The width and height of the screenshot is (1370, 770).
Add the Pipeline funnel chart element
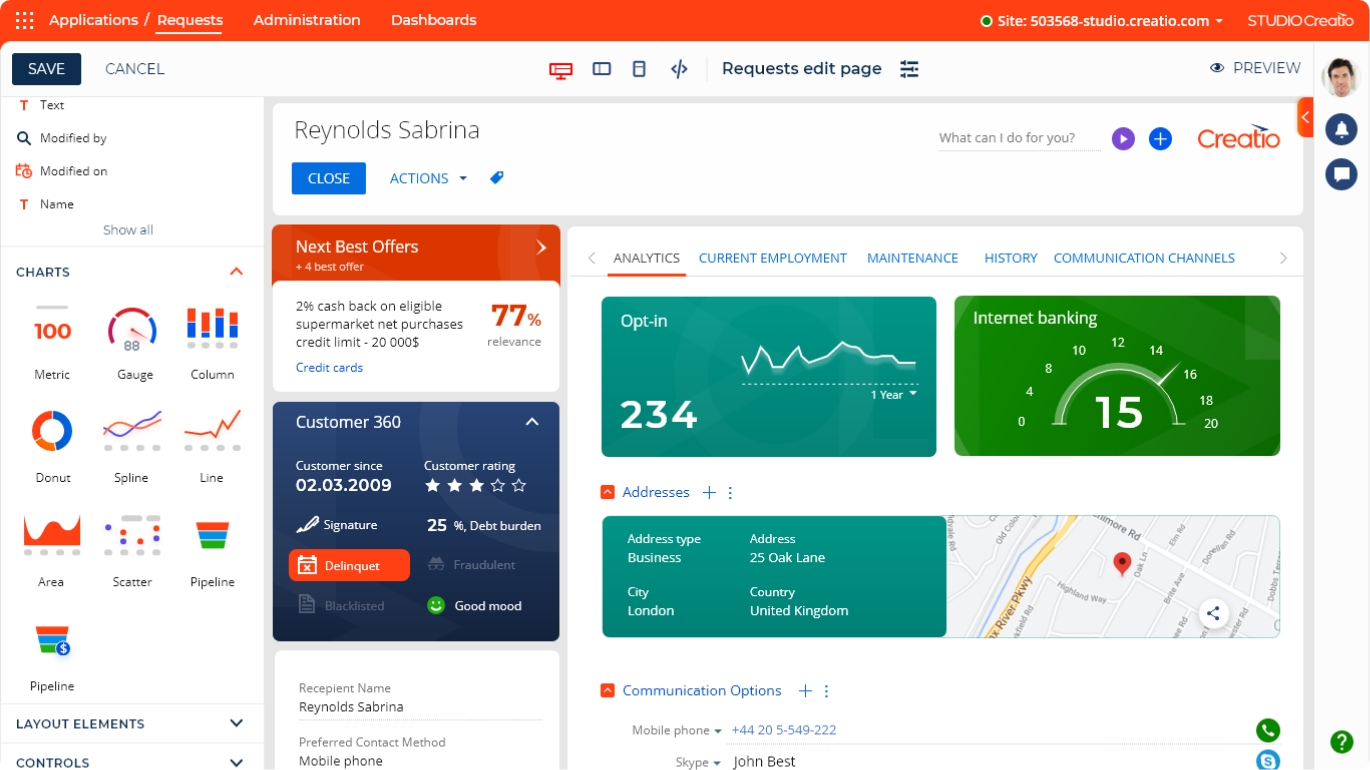212,555
